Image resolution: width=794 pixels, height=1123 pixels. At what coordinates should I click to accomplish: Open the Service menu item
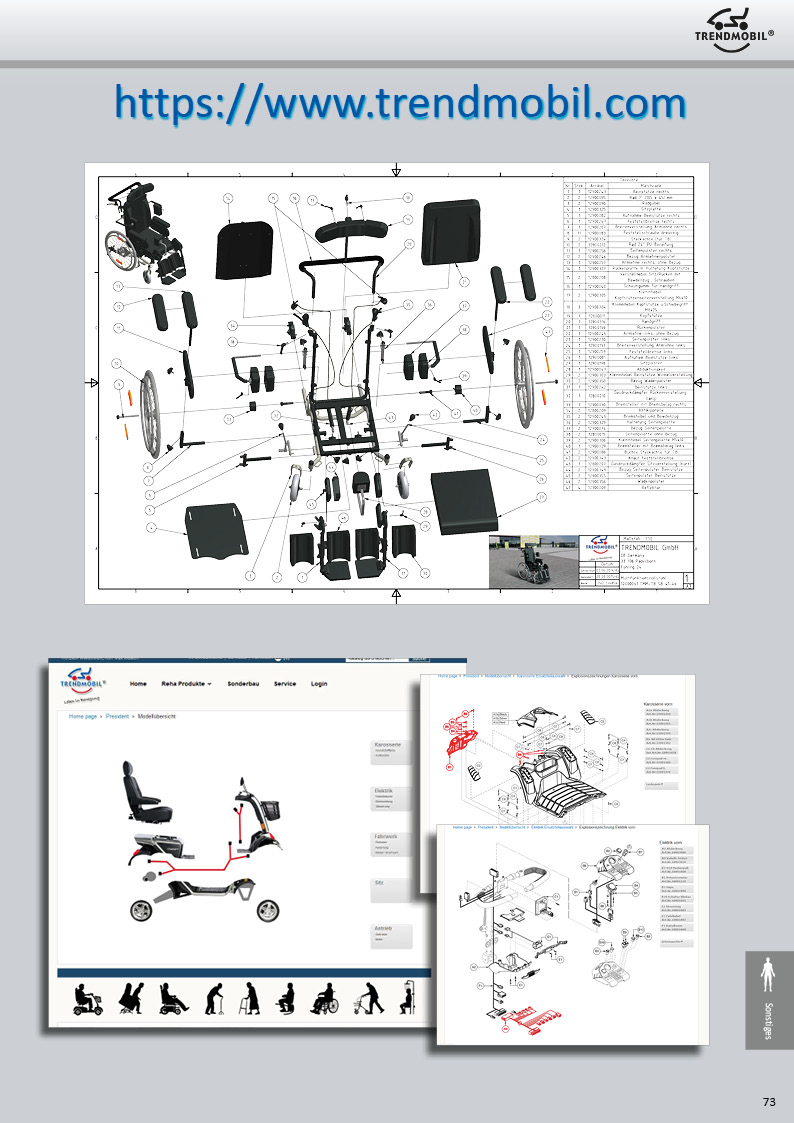(x=285, y=684)
